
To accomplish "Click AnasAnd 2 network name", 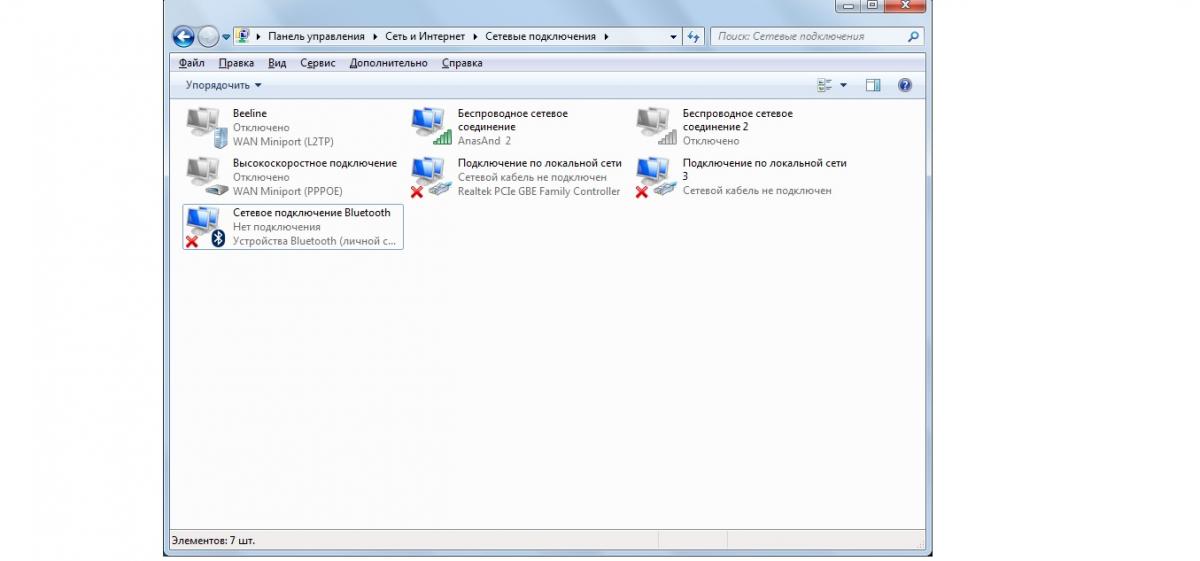I will point(484,141).
